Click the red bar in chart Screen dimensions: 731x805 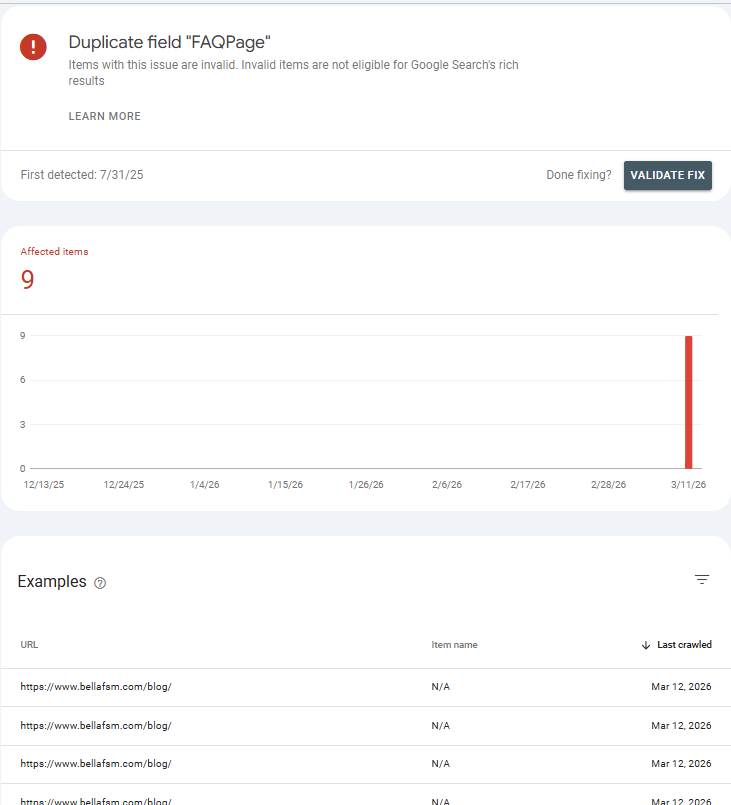688,402
